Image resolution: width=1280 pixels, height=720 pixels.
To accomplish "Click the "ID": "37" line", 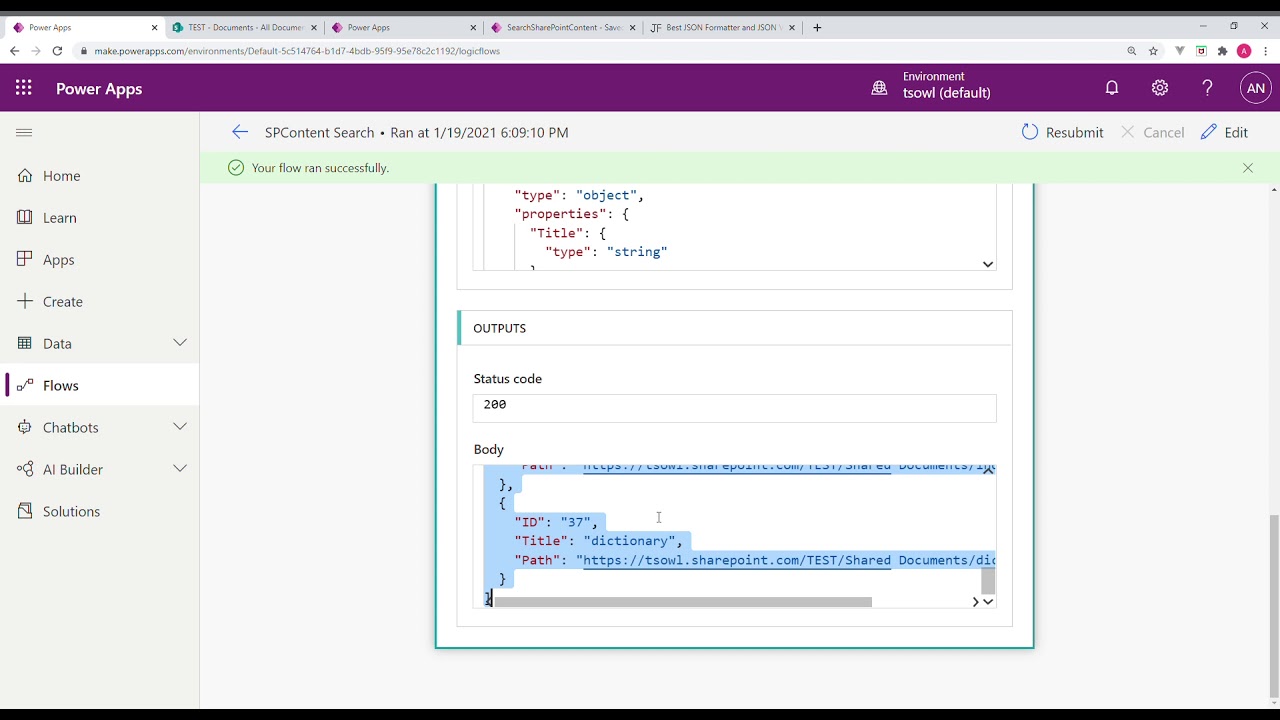I will (556, 522).
